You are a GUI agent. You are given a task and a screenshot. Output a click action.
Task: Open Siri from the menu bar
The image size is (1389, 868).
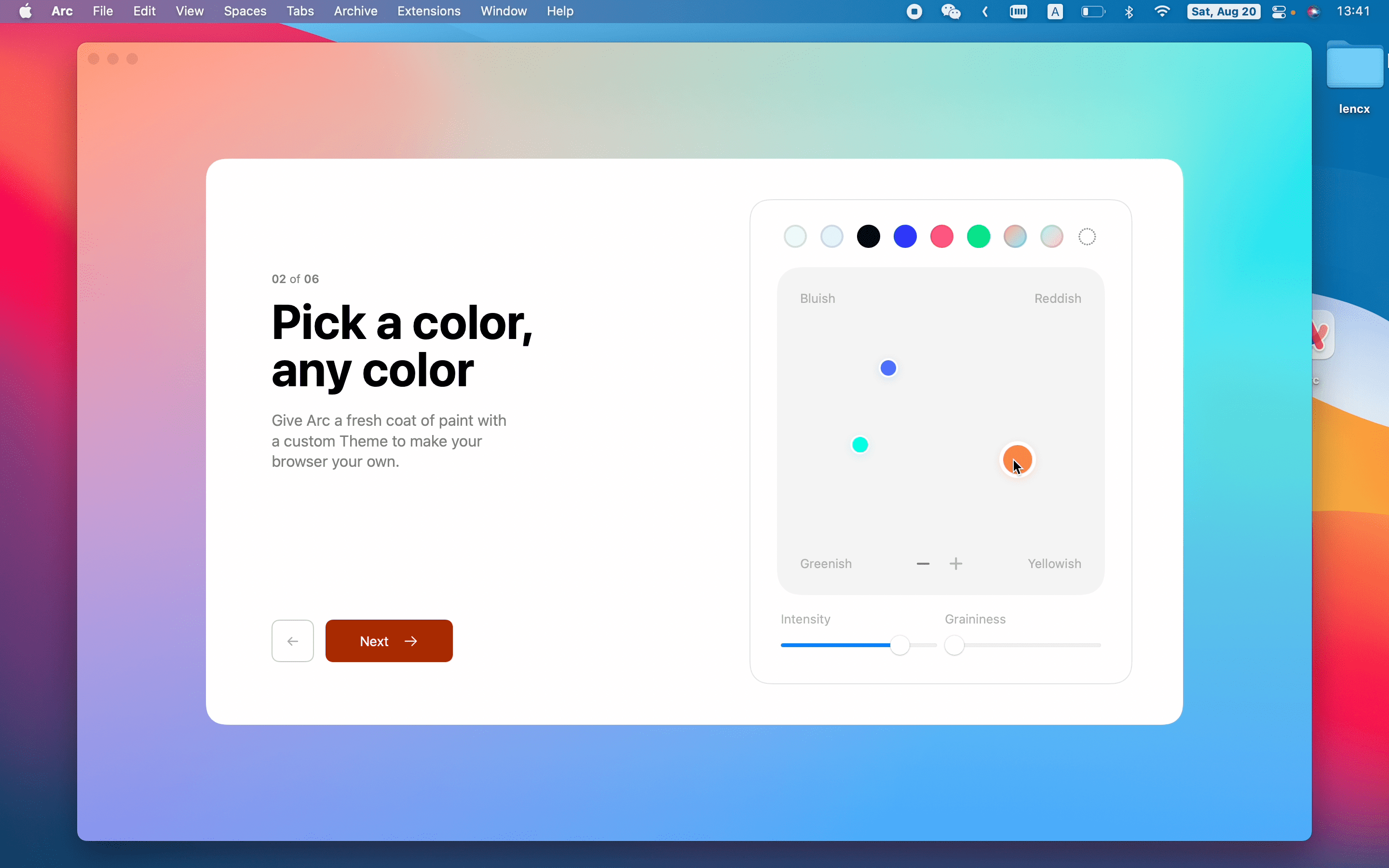click(x=1314, y=12)
